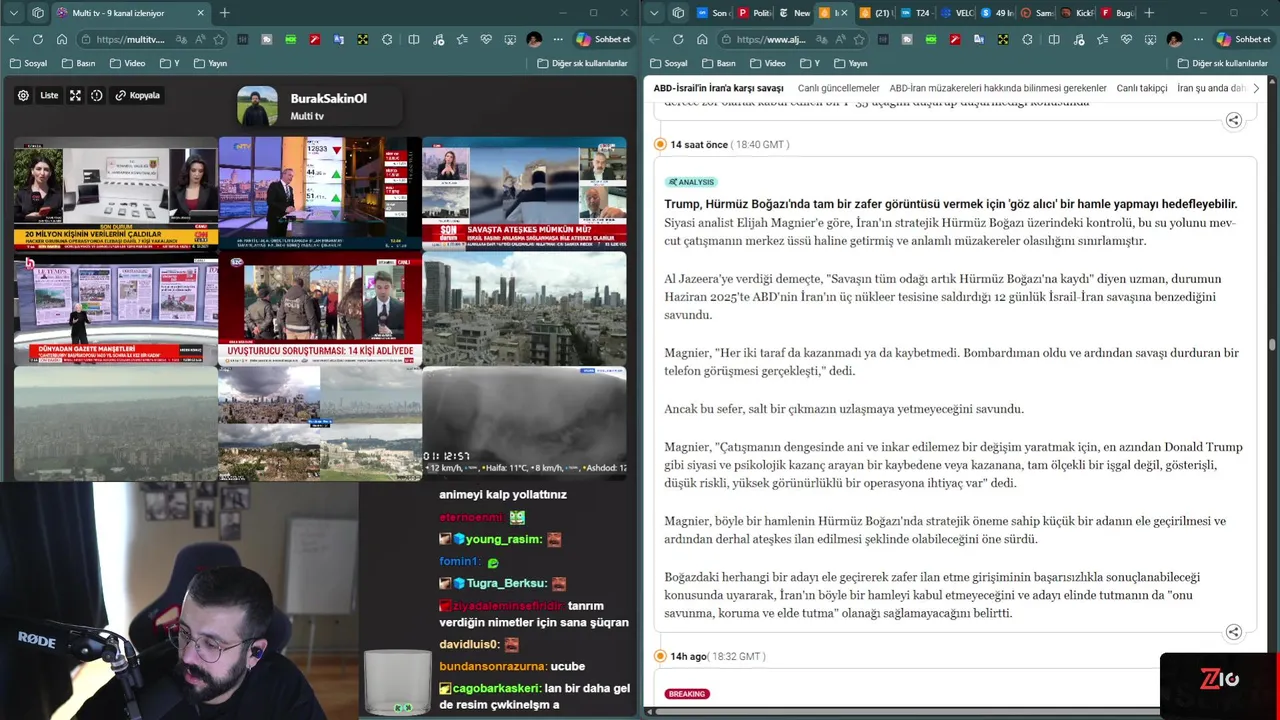Open Video bookmarks folder in left window
Image resolution: width=1280 pixels, height=720 pixels.
(128, 63)
